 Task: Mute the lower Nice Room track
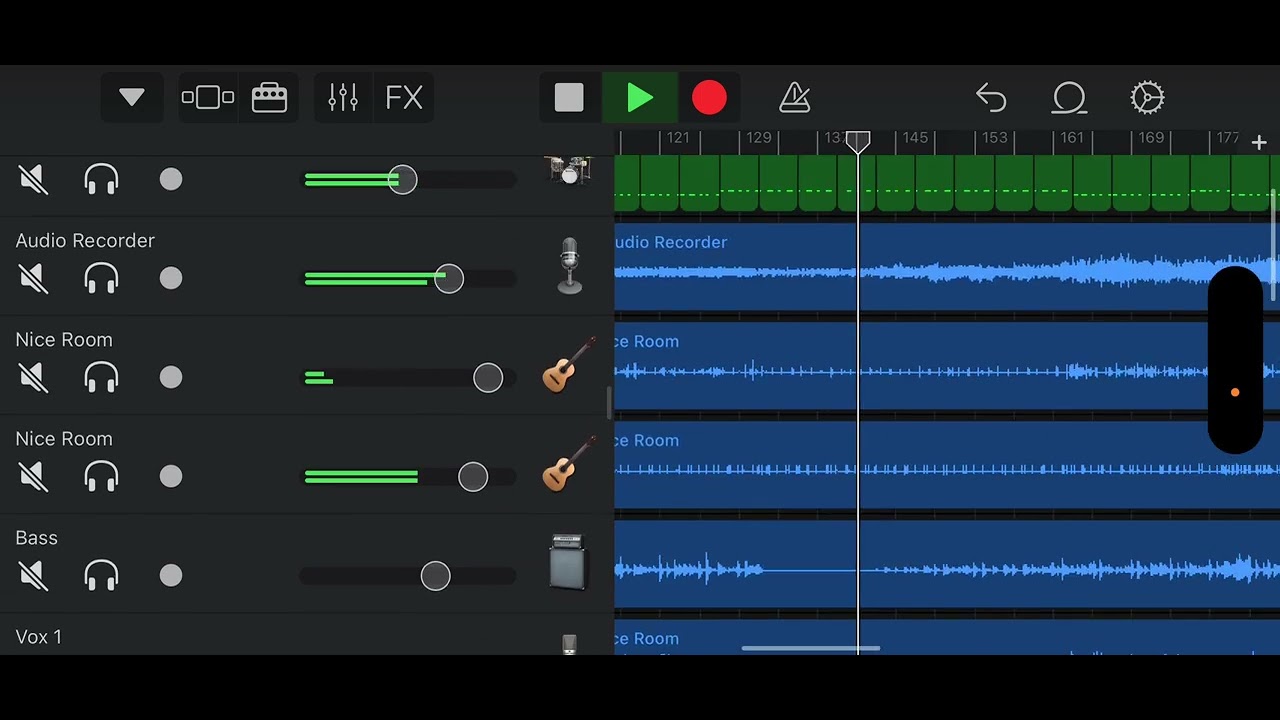click(x=33, y=476)
